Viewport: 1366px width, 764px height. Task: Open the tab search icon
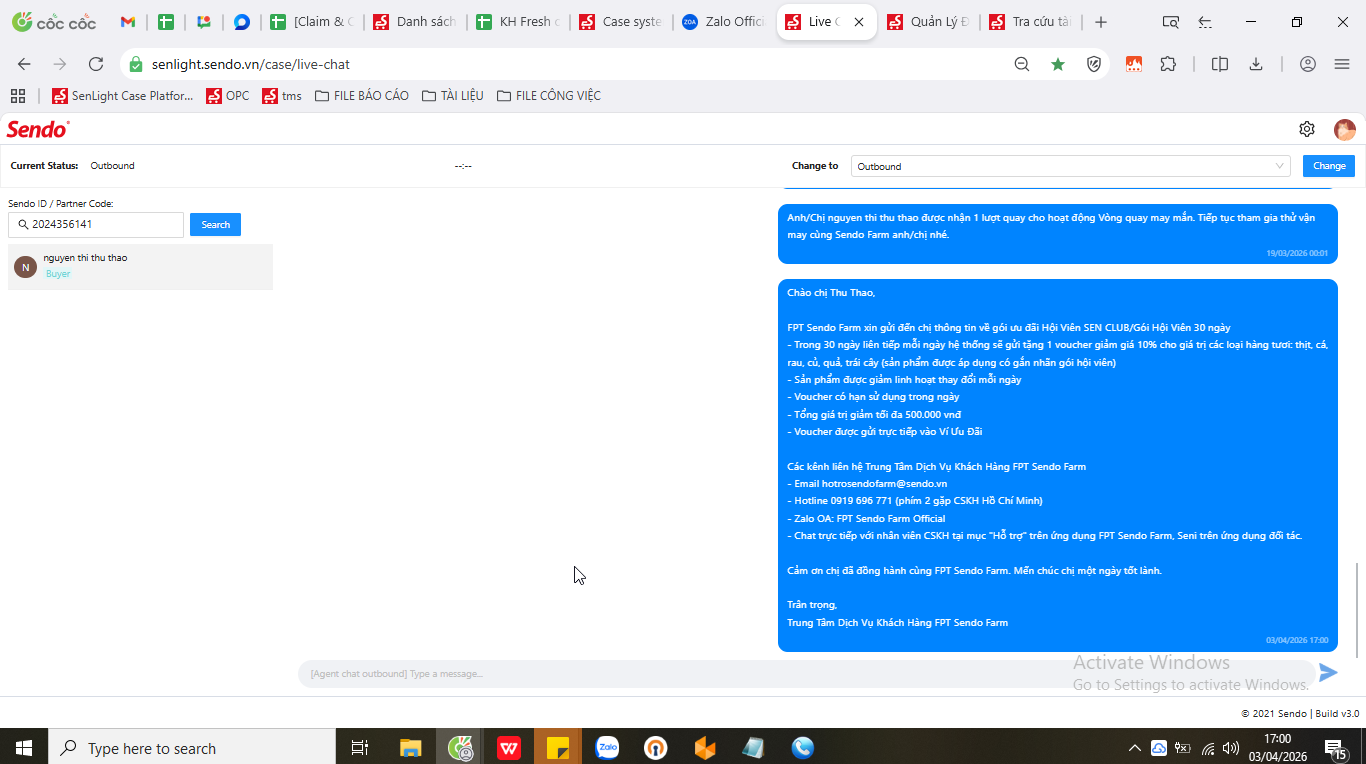click(1171, 22)
